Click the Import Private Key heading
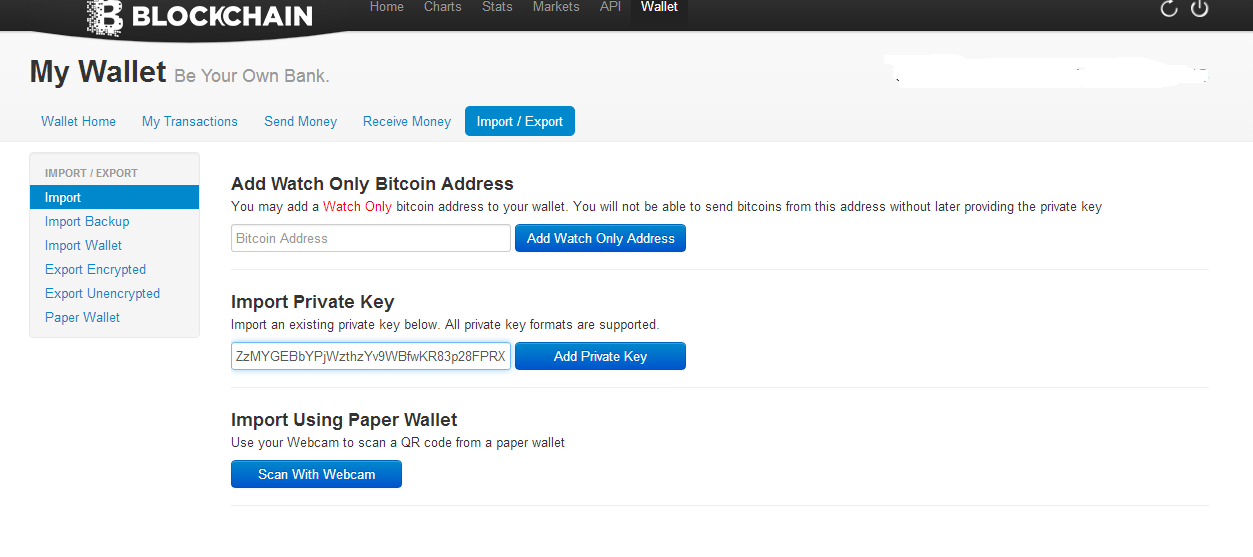Viewport: 1253px width, 557px height. pos(312,302)
